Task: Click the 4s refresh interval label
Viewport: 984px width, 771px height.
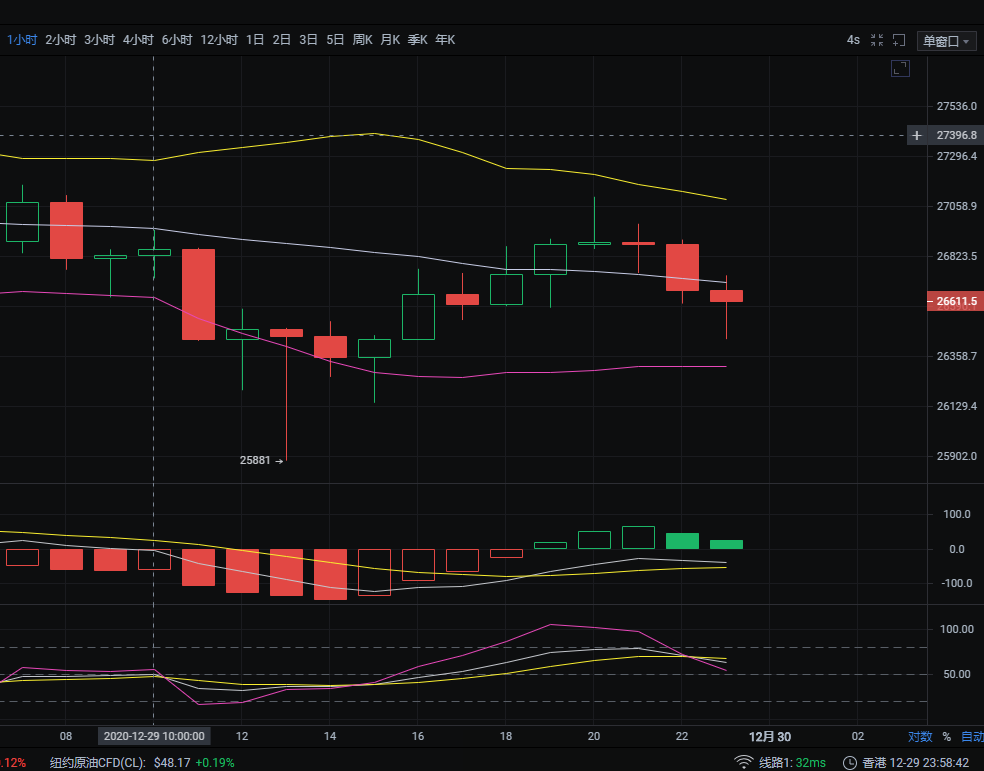Action: (x=853, y=40)
